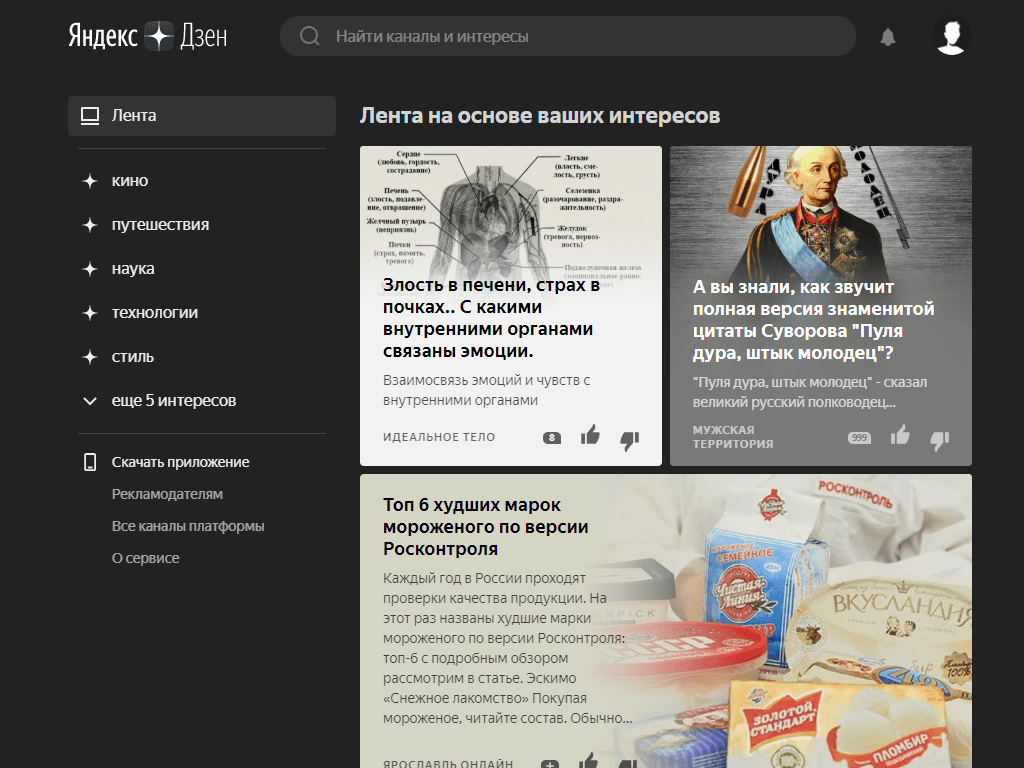Viewport: 1024px width, 768px height.
Task: Open 'Все каналы платформы' link
Action: pos(188,526)
